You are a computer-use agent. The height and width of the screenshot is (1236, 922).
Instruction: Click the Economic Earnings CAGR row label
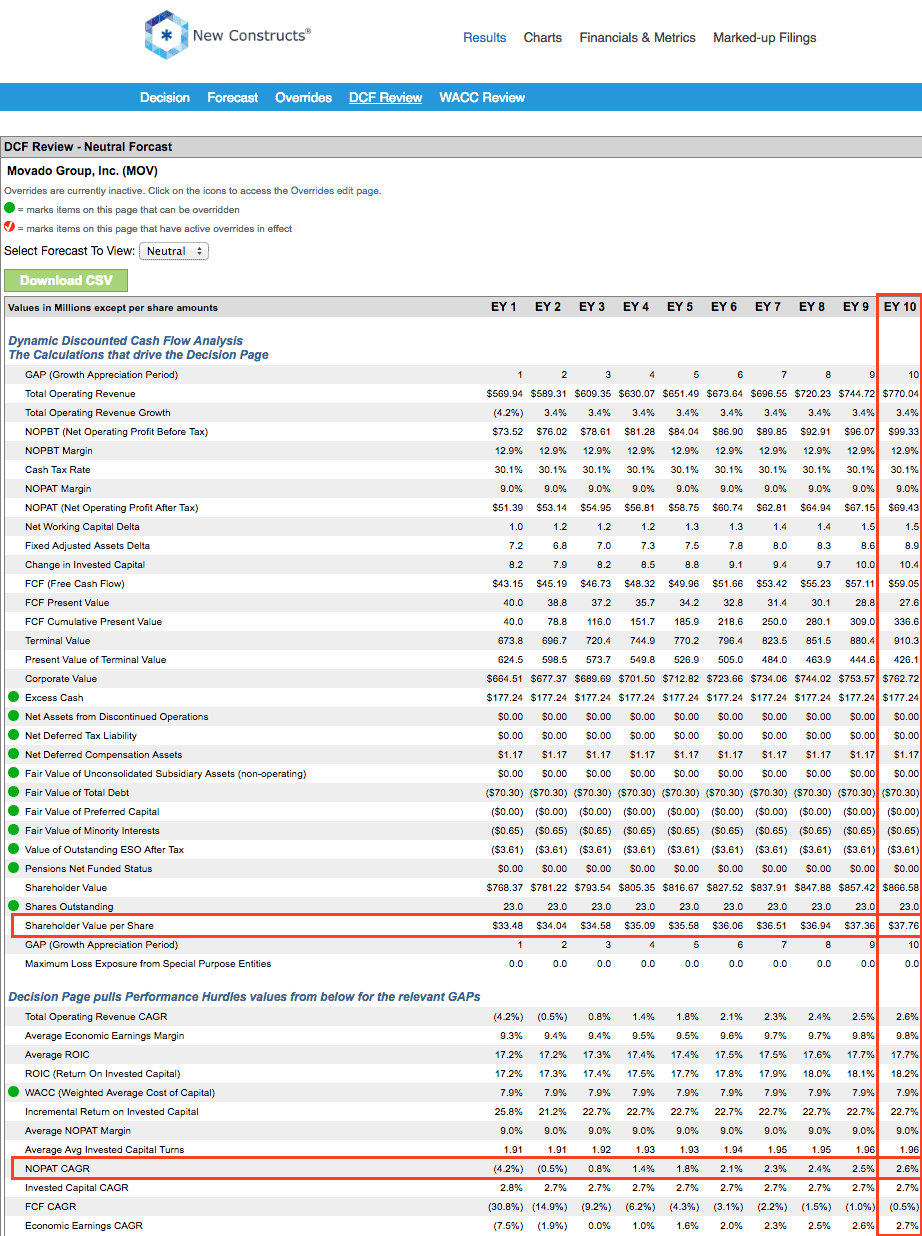click(x=84, y=1225)
